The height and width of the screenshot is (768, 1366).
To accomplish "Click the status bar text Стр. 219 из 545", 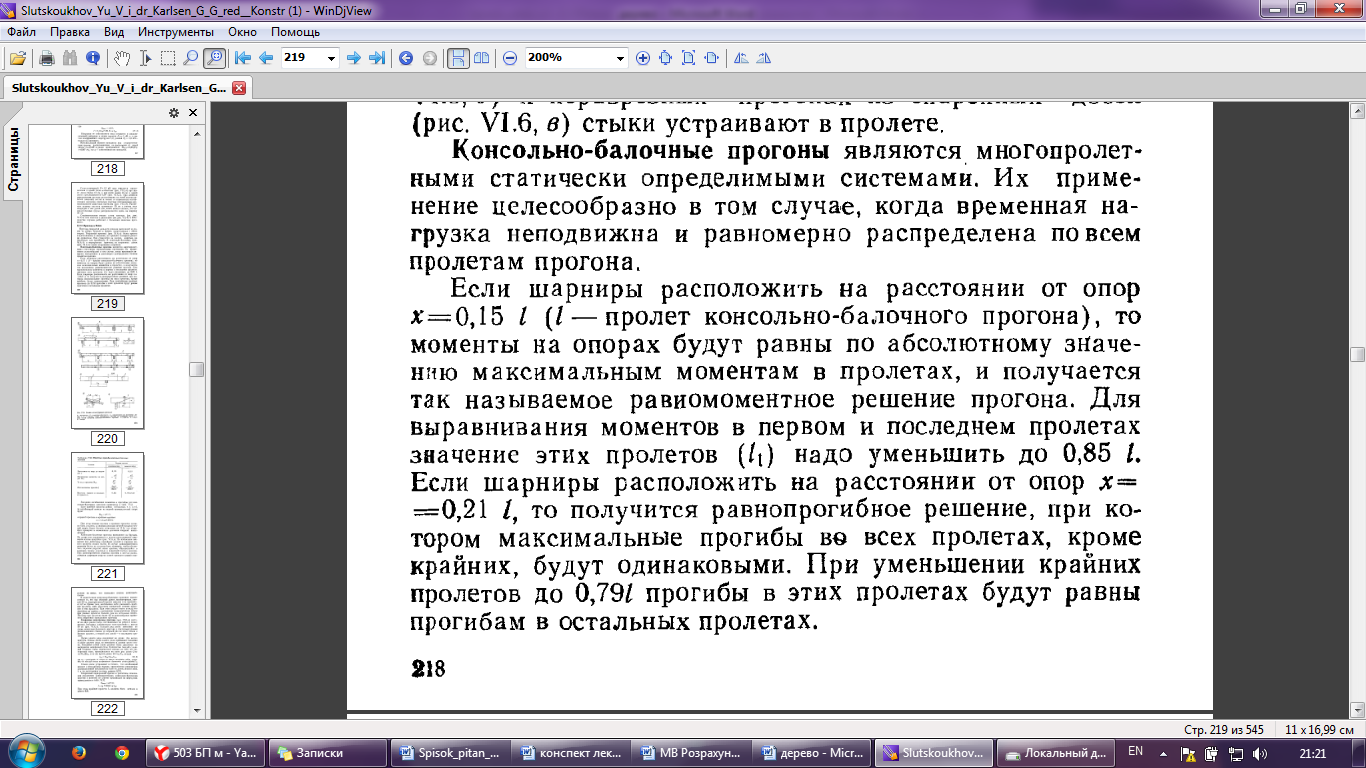I will (1225, 728).
